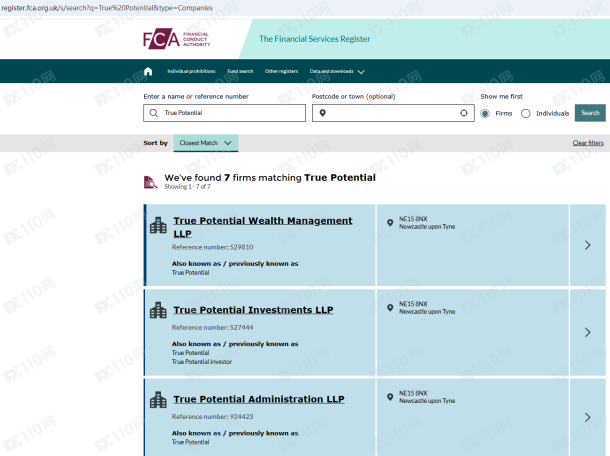610x456 pixels.
Task: Open Administration LLP via right chevron
Action: [x=587, y=417]
